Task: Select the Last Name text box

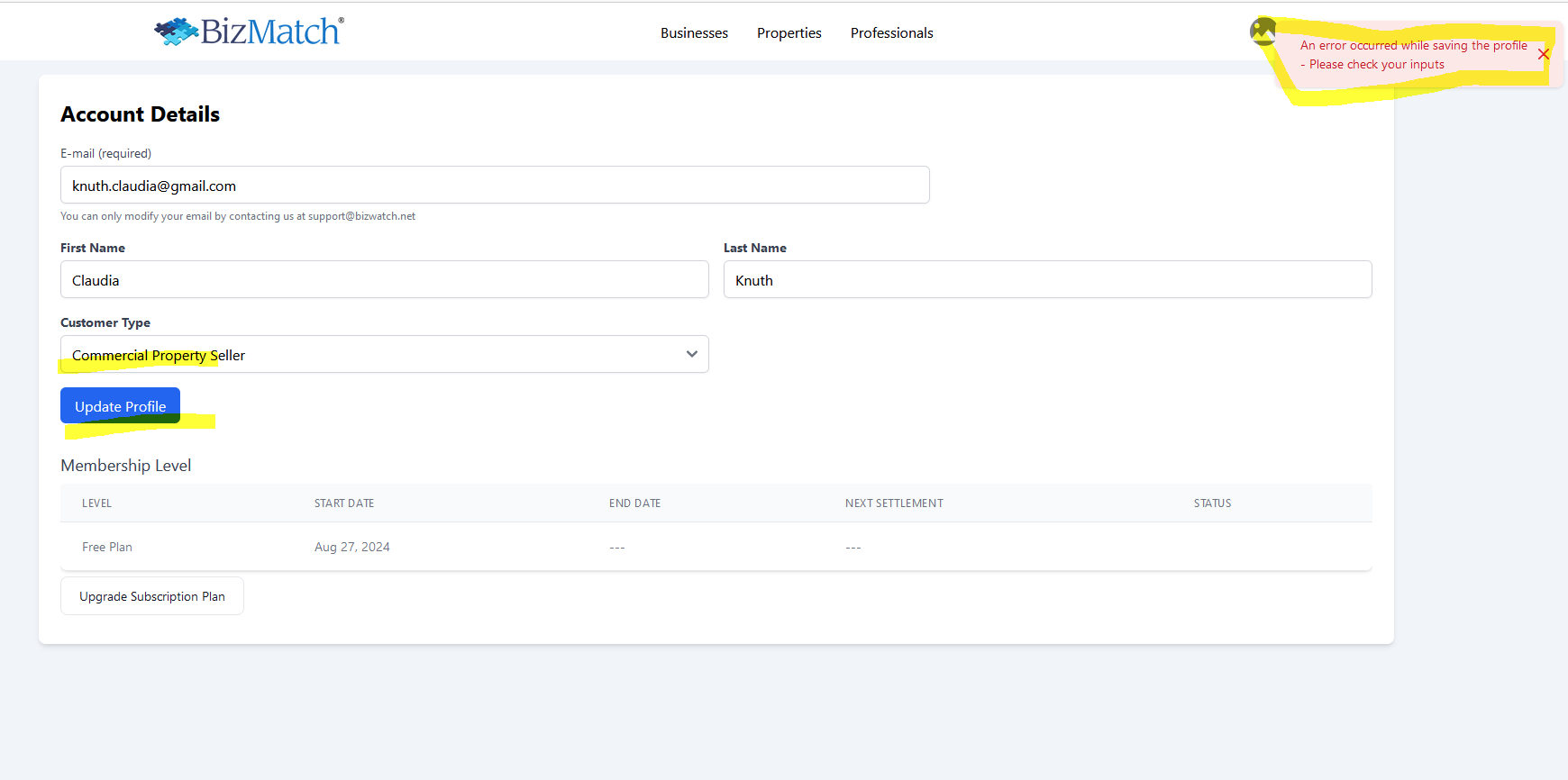Action: [x=1047, y=280]
